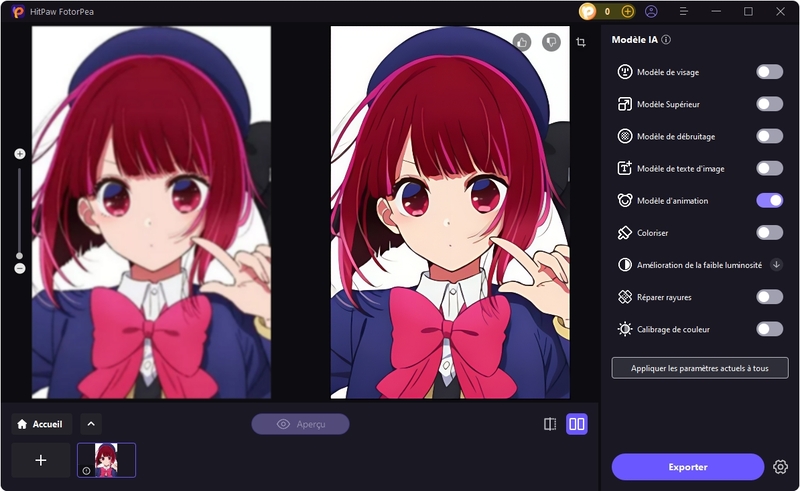The height and width of the screenshot is (491, 800).
Task: Click Appliquer les paramètres actuels à tous
Action: click(x=699, y=368)
